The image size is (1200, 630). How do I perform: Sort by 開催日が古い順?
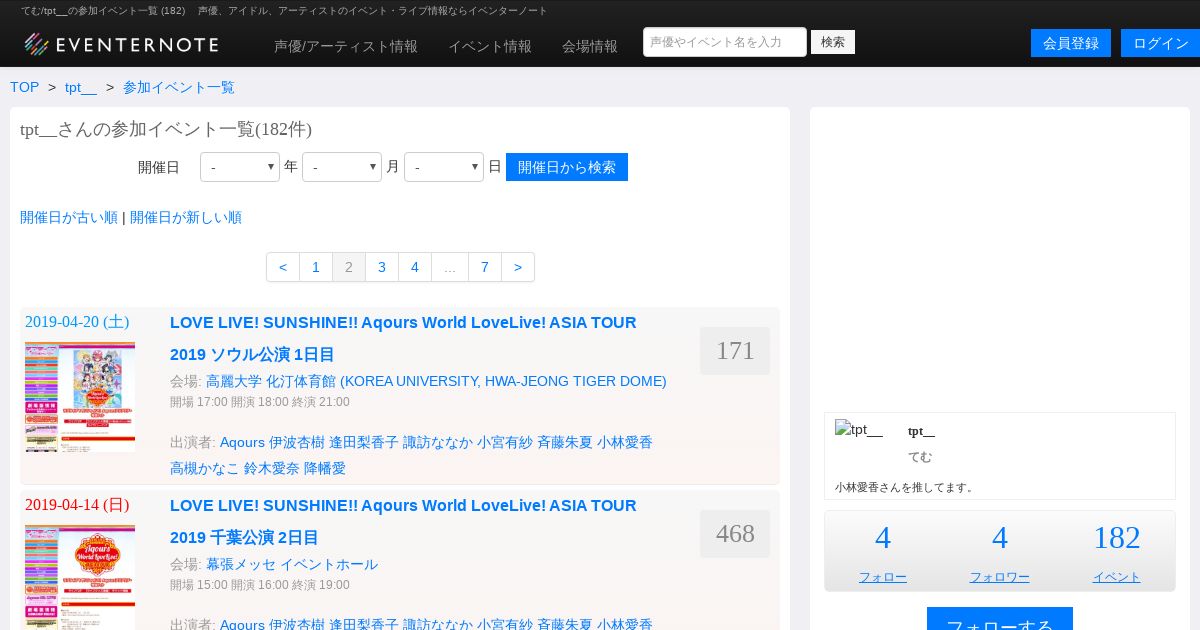point(69,217)
